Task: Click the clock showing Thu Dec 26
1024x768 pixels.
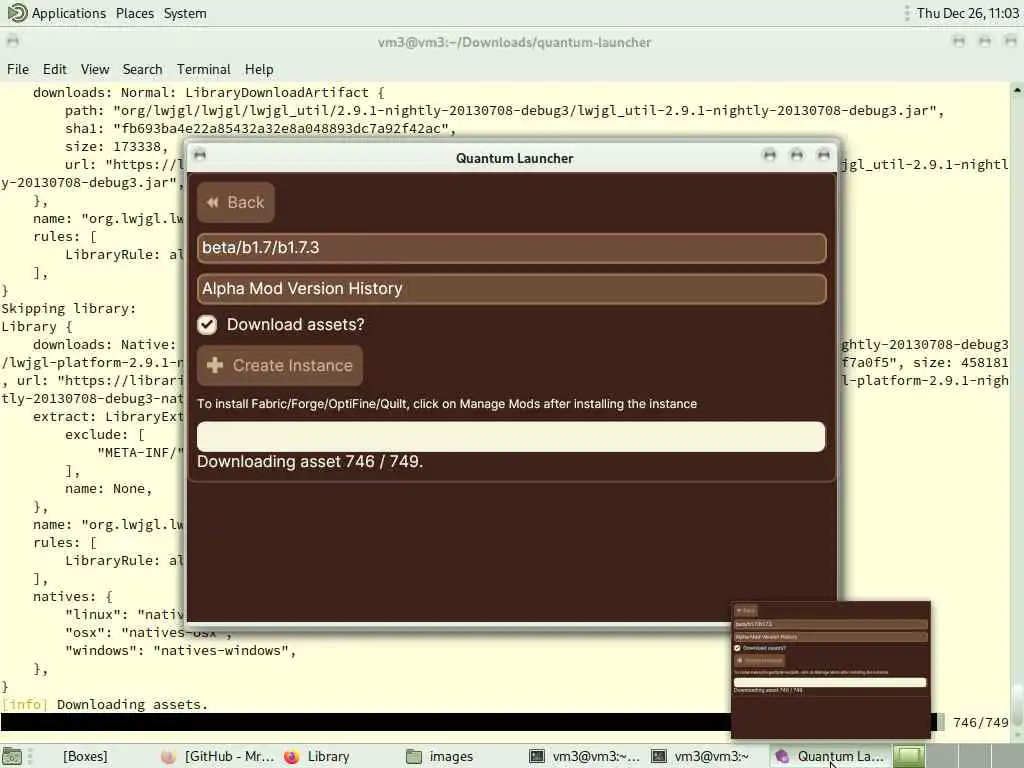Action: (967, 13)
